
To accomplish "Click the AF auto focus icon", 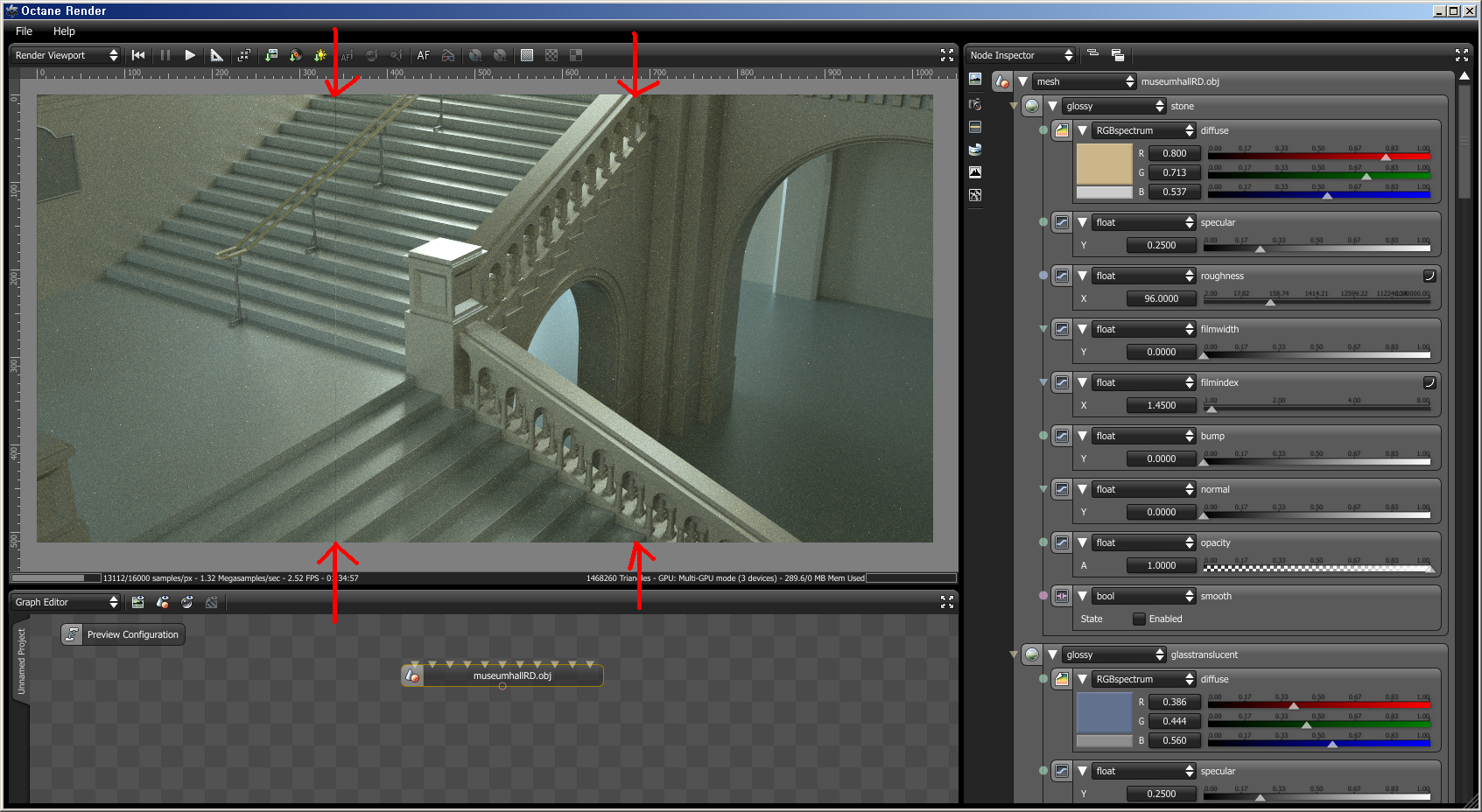I will click(x=424, y=55).
